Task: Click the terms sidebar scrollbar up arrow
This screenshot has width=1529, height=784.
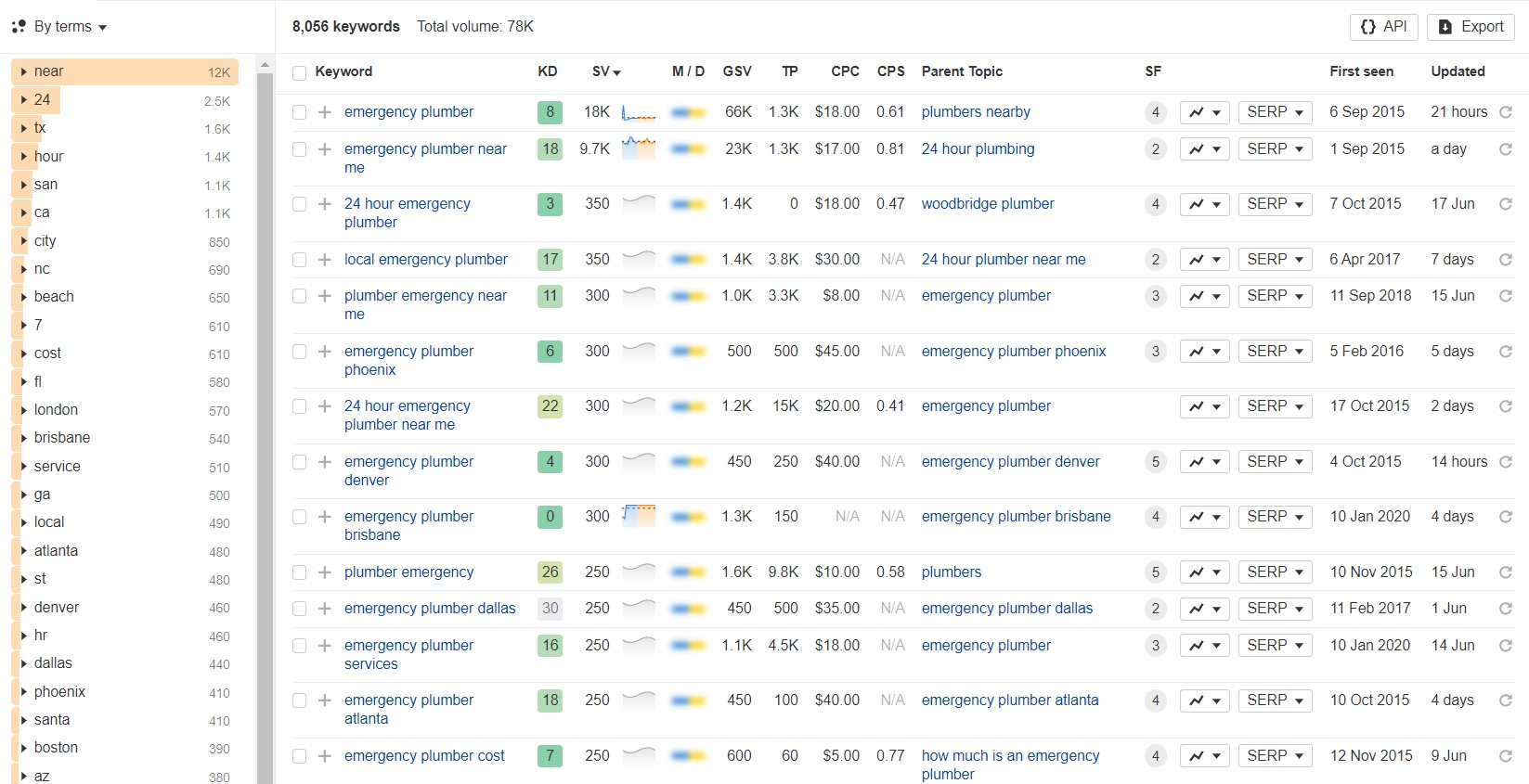Action: [265, 65]
